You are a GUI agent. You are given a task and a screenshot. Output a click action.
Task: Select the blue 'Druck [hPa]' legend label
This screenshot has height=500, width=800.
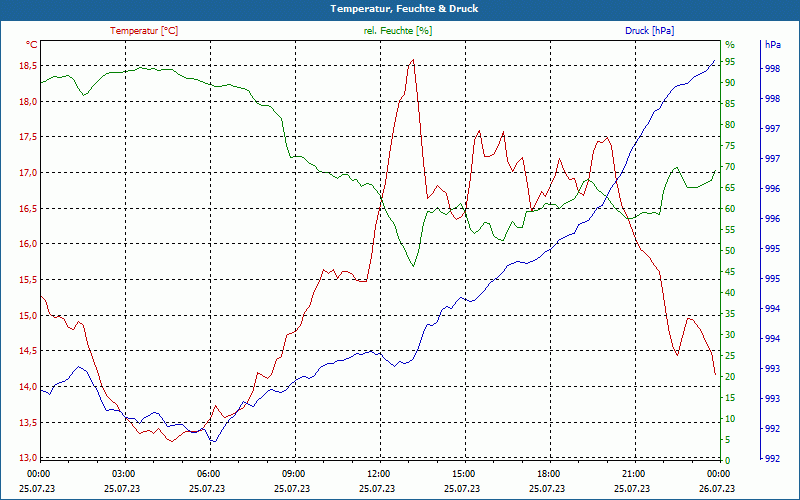coord(649,31)
